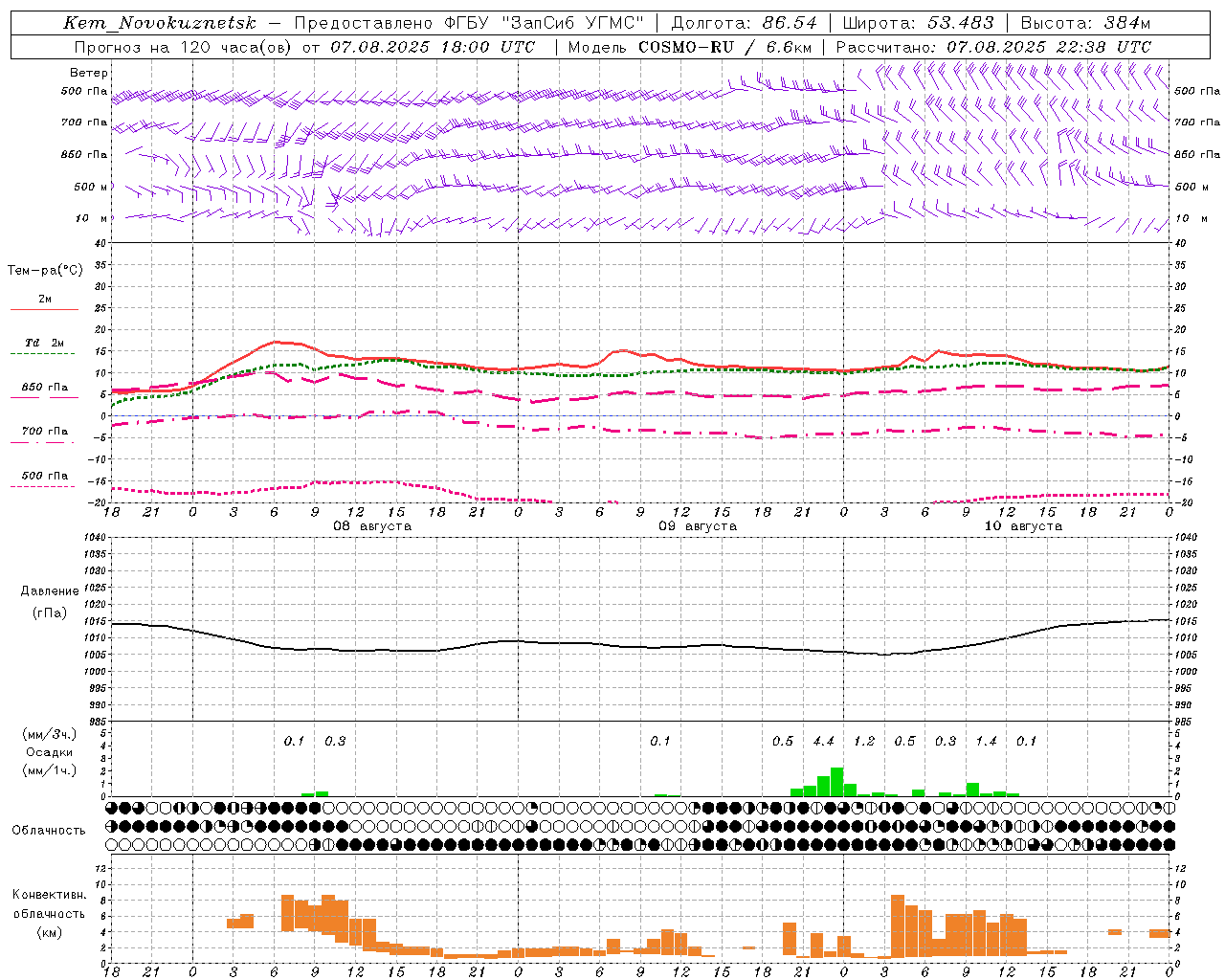Screen dimensions: 1225x980
Task: Click the 'Рассчитано: 07.08.2025 22:38 UTC' text
Action: (993, 46)
